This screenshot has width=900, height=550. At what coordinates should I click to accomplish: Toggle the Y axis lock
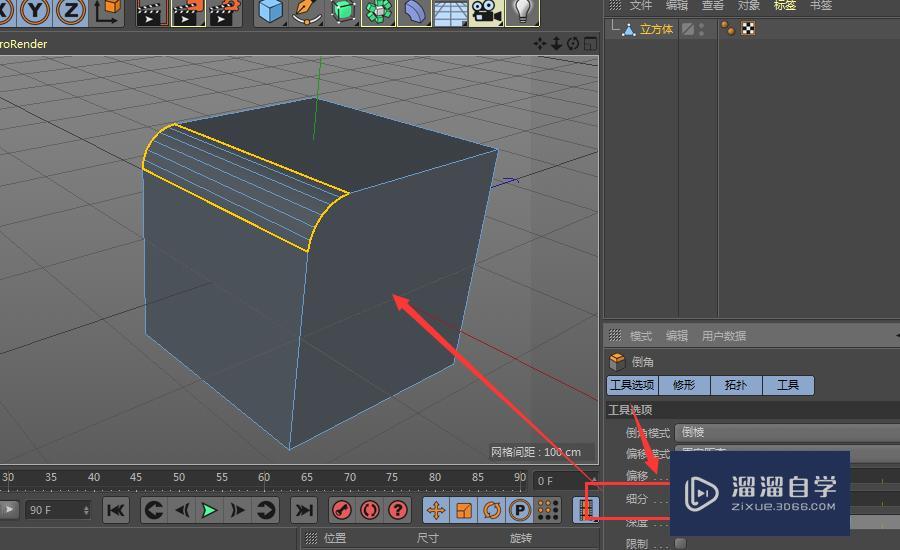35,11
